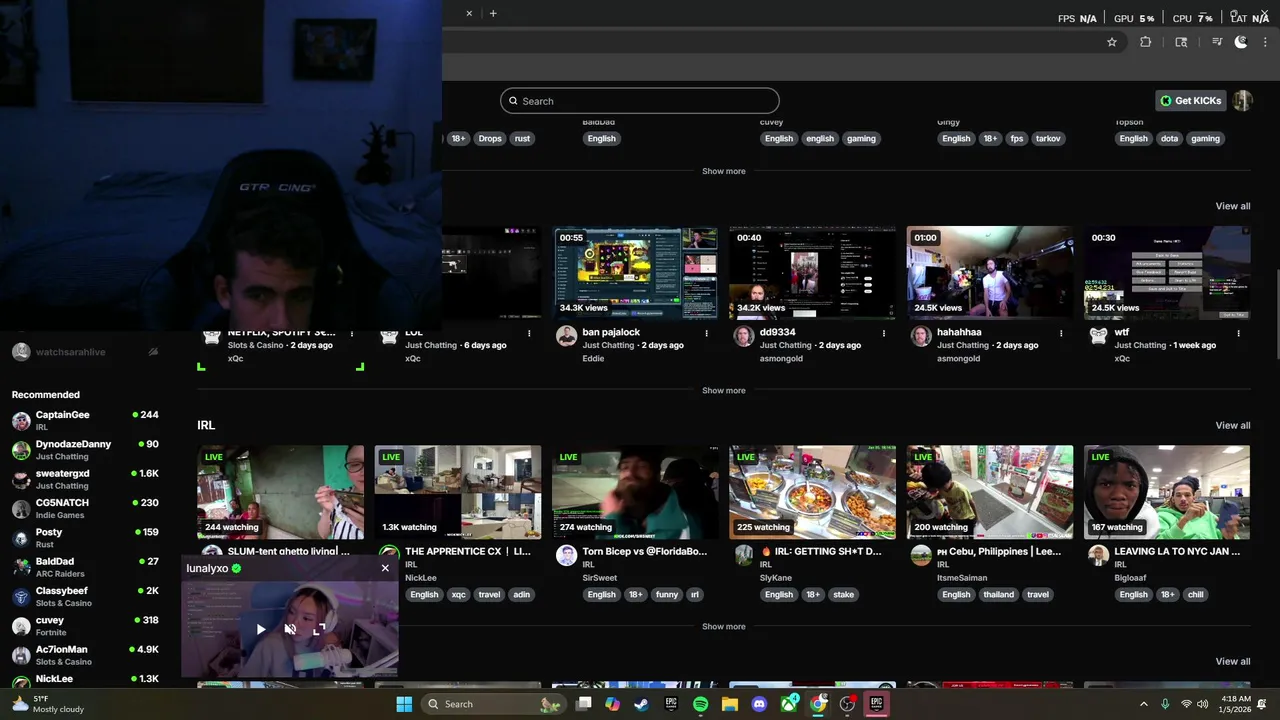View all IRL streams
1280x720 pixels.
[x=1232, y=425]
